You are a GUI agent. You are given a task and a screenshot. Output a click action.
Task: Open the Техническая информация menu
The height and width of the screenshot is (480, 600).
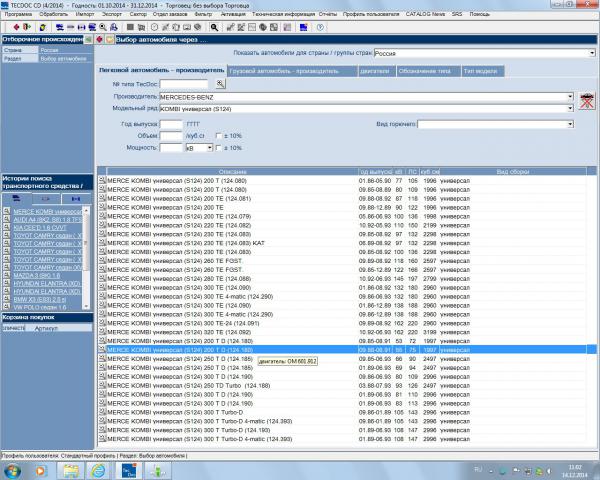pos(283,14)
